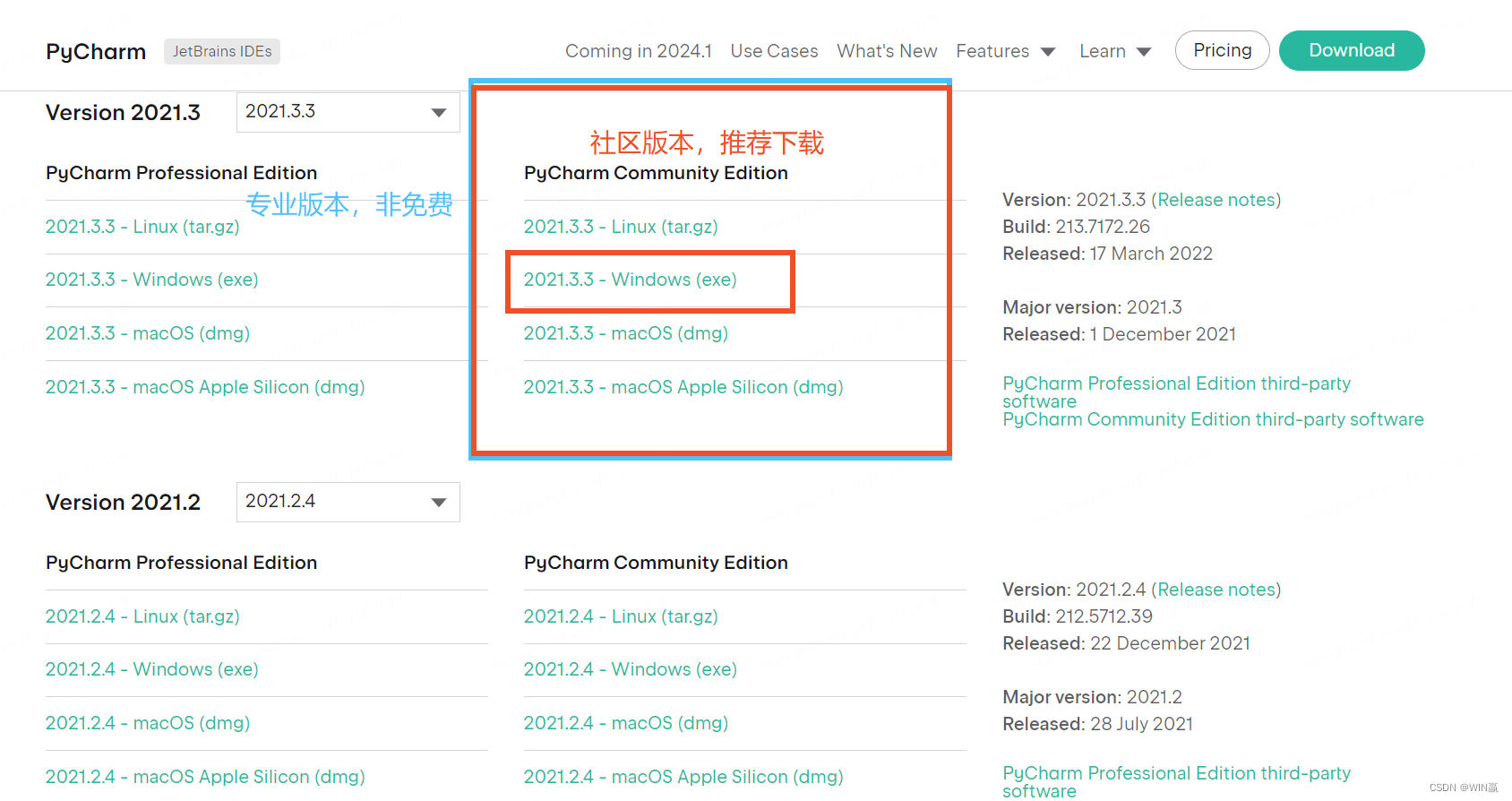
Task: Select Build: 212.5712.39 text
Action: pyautogui.click(x=1078, y=616)
